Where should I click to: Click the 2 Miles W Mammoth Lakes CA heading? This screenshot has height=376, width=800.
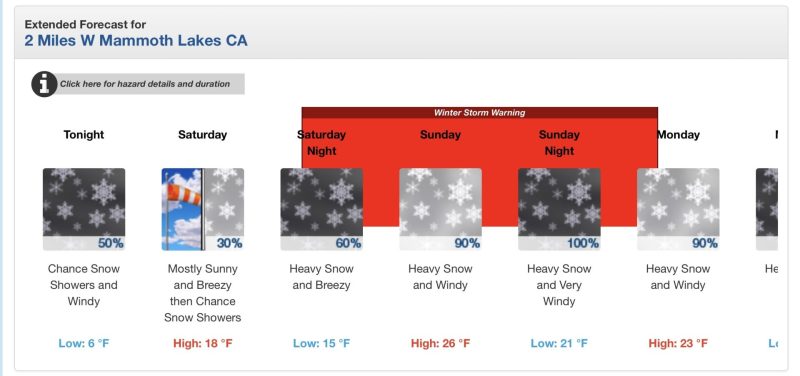click(x=136, y=41)
